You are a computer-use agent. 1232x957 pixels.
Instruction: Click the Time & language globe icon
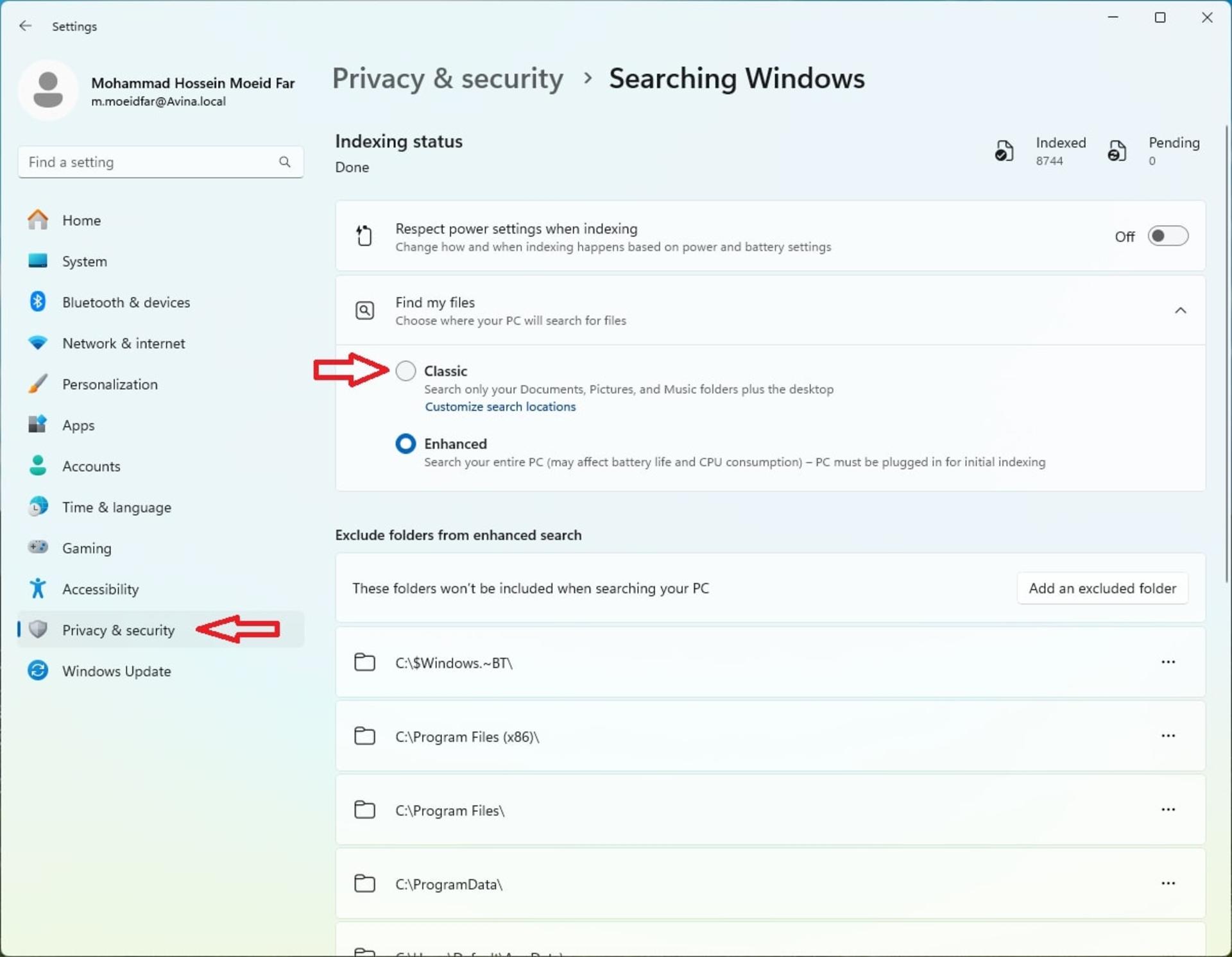tap(38, 507)
